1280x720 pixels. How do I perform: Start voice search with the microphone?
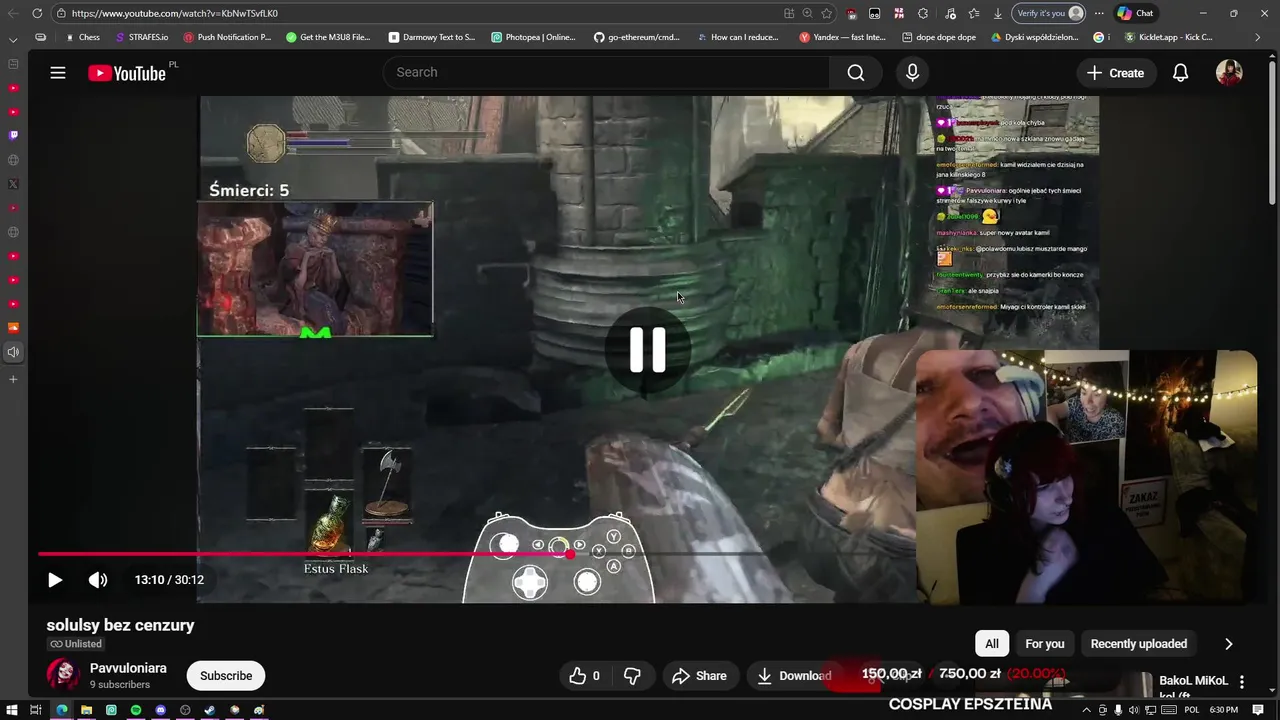click(912, 73)
